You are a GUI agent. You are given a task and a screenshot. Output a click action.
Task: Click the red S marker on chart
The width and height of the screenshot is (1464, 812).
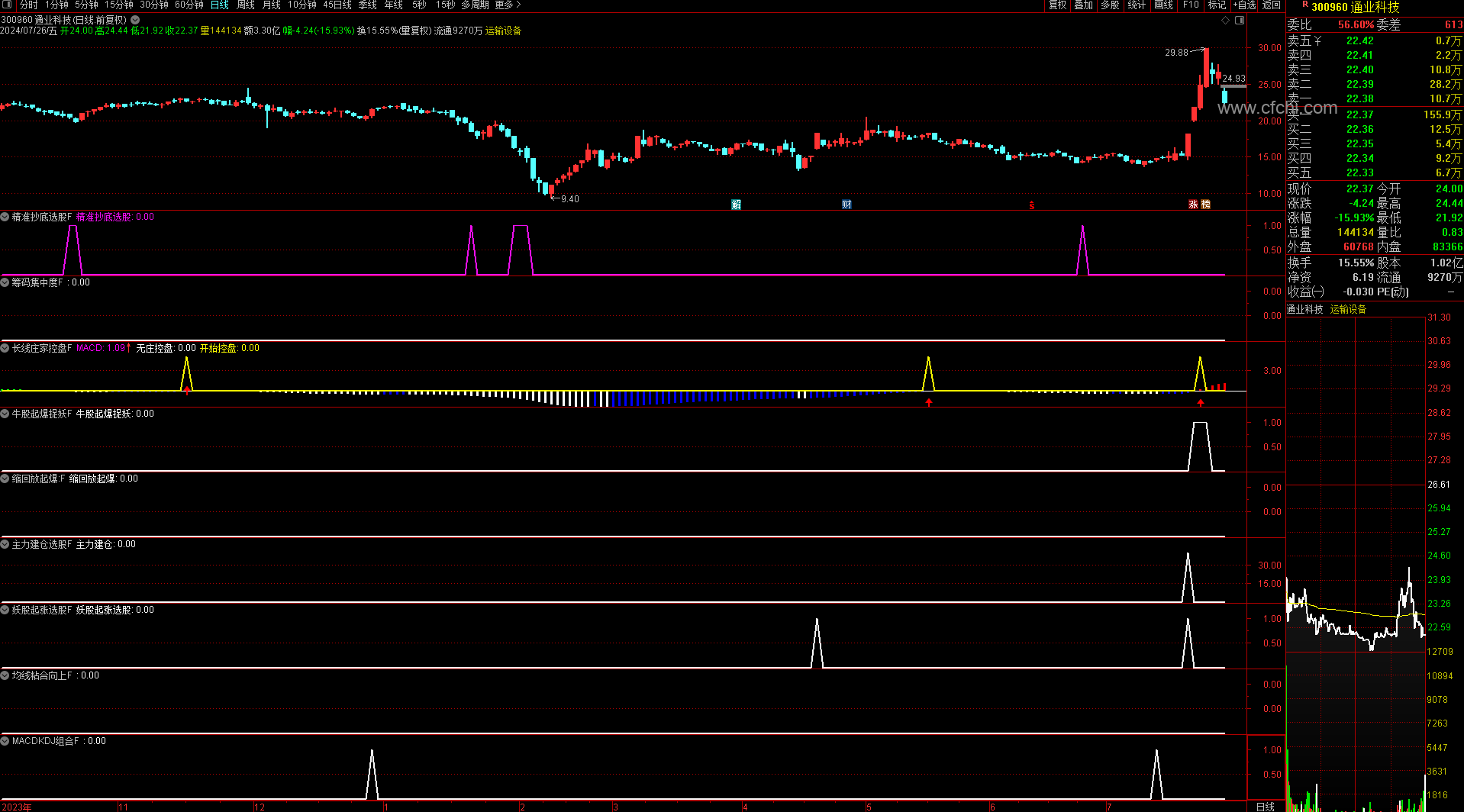1031,205
